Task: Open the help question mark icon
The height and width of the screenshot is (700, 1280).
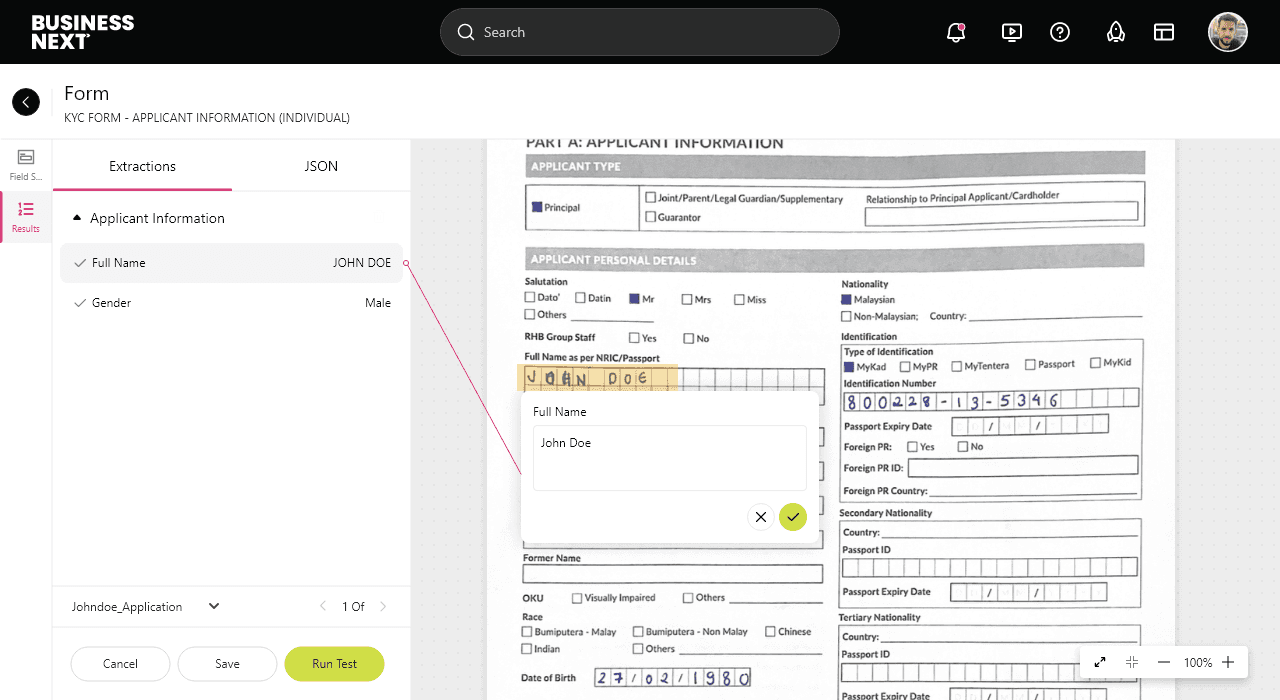Action: point(1060,32)
